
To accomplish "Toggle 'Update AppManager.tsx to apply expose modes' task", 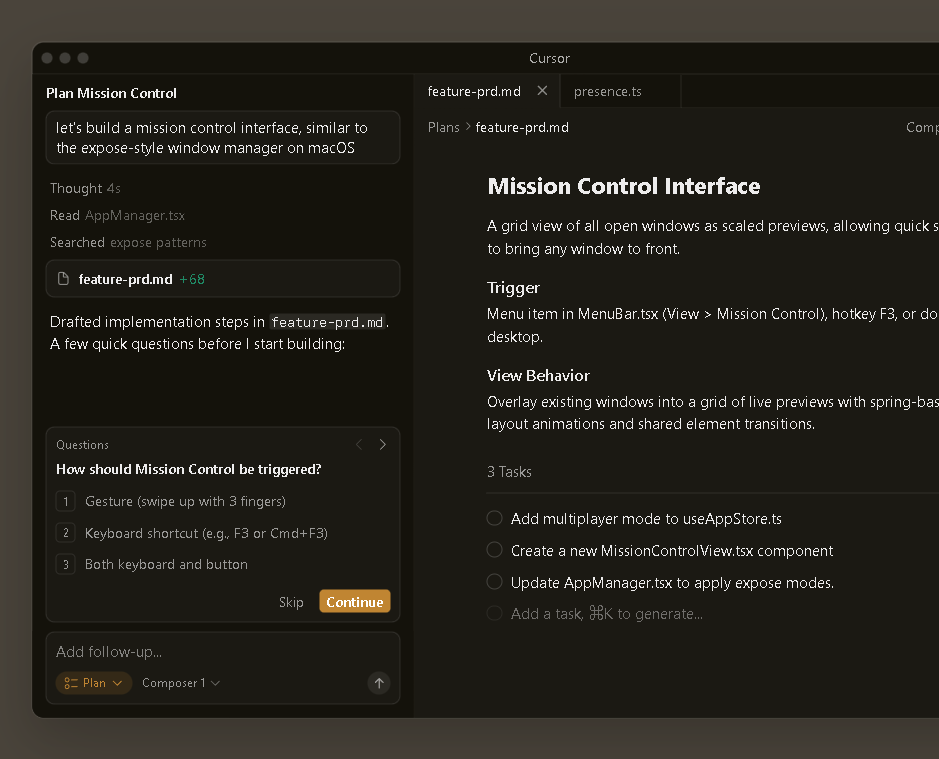I will (x=494, y=582).
